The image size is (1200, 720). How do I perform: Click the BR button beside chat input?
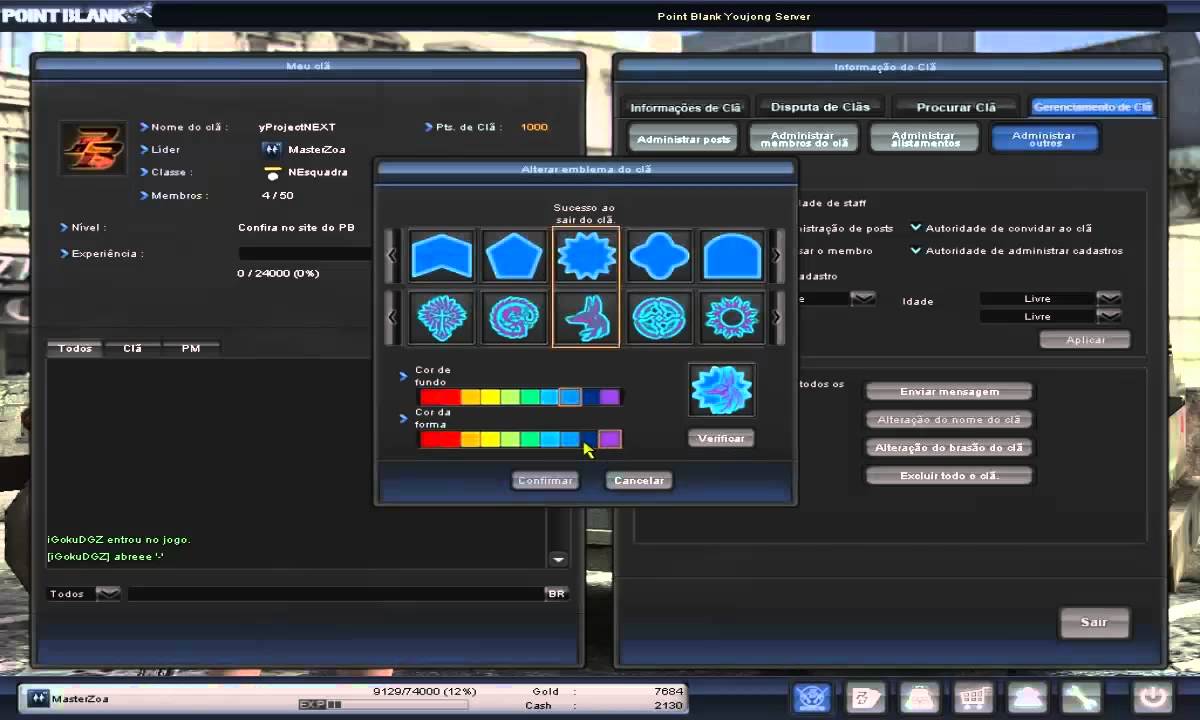click(557, 593)
